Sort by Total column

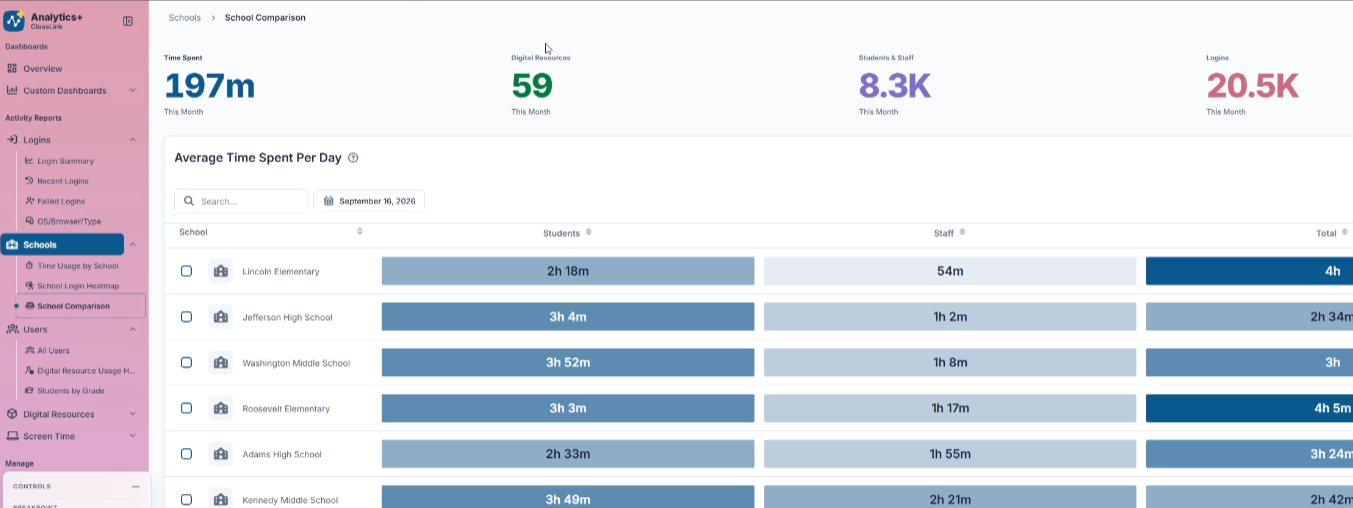pyautogui.click(x=1344, y=232)
